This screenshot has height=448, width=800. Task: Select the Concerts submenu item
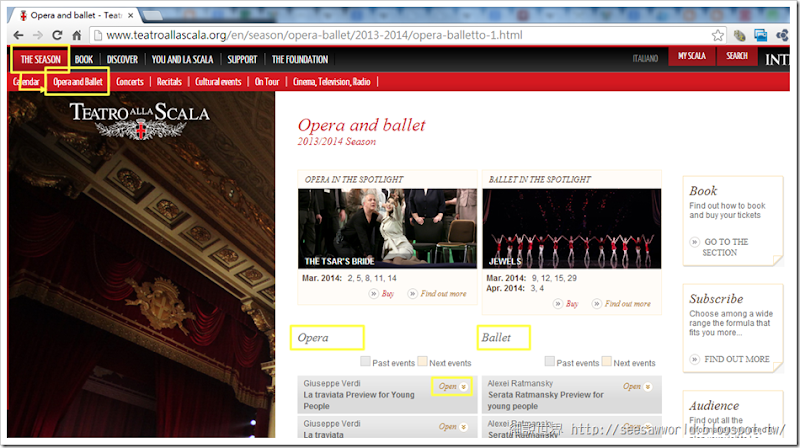(x=130, y=82)
